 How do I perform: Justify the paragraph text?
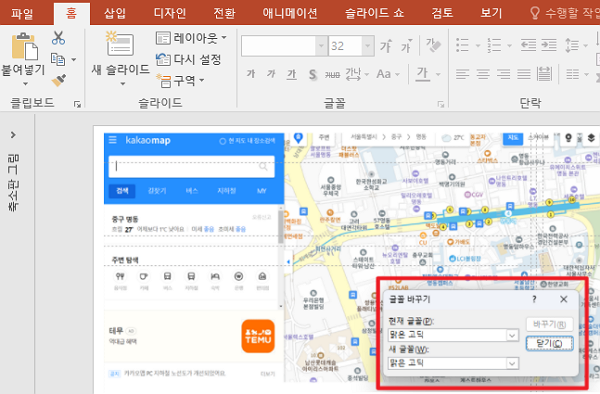tap(524, 74)
